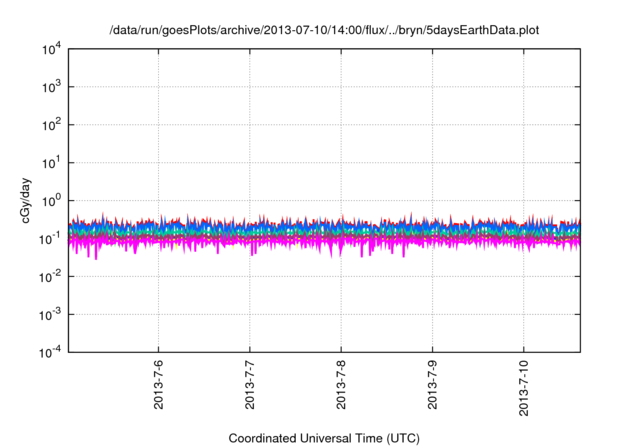Click the 2013-7-6 date tick label

158,385
